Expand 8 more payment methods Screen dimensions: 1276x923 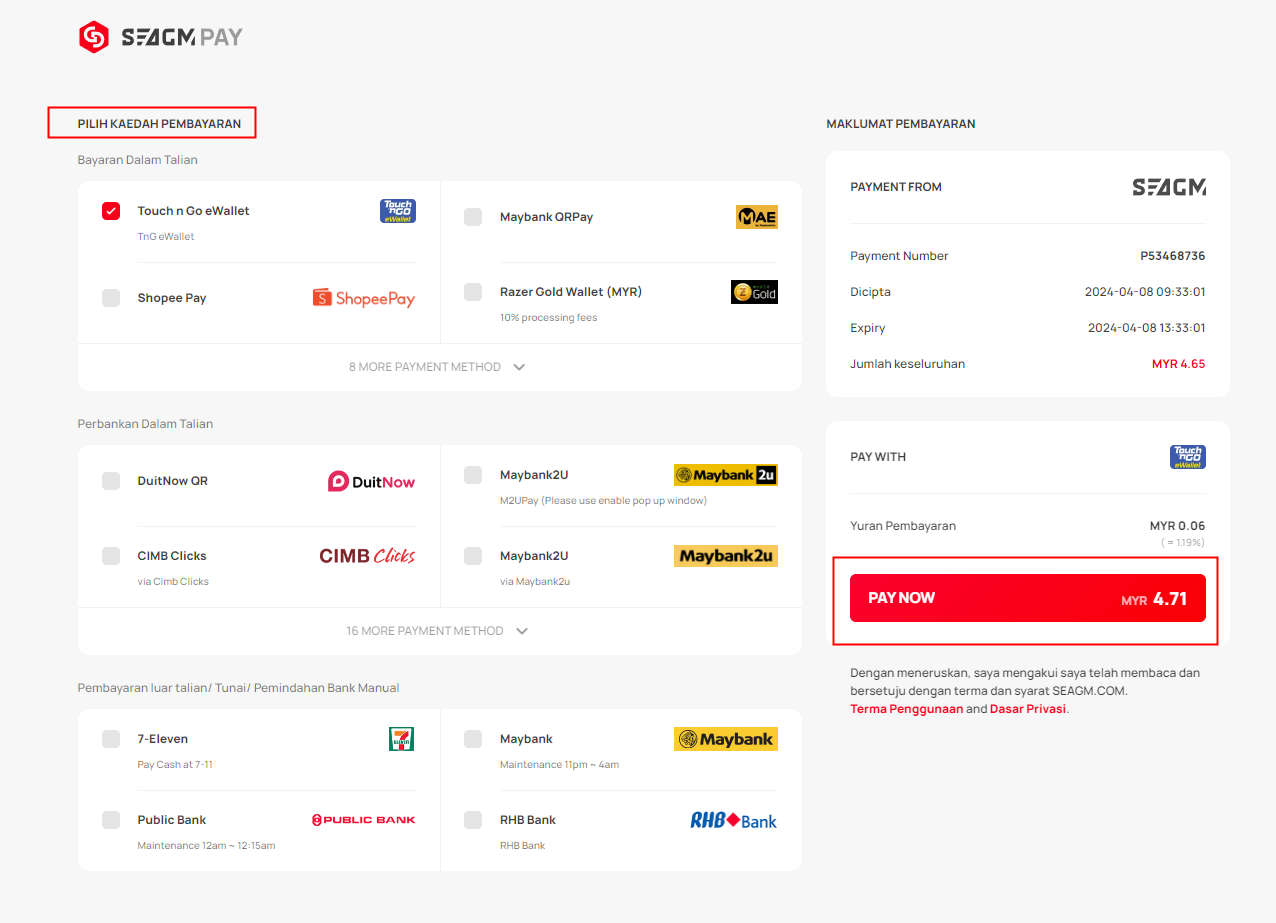438,367
